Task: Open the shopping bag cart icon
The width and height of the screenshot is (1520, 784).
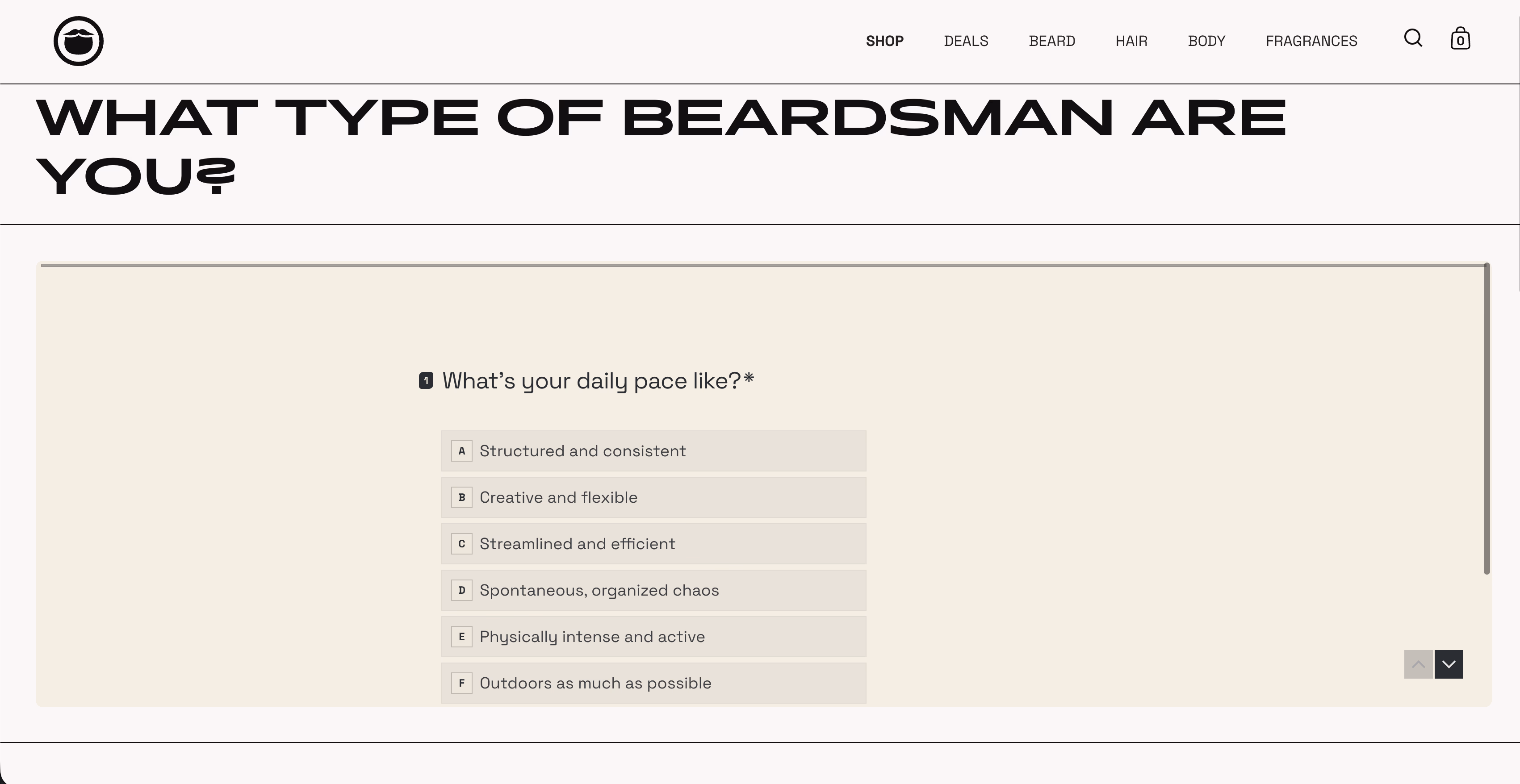Action: coord(1460,39)
